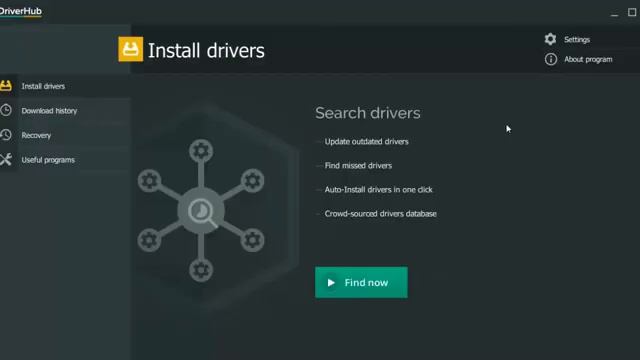
Task: Open the Download history section
Action: pyautogui.click(x=65, y=111)
